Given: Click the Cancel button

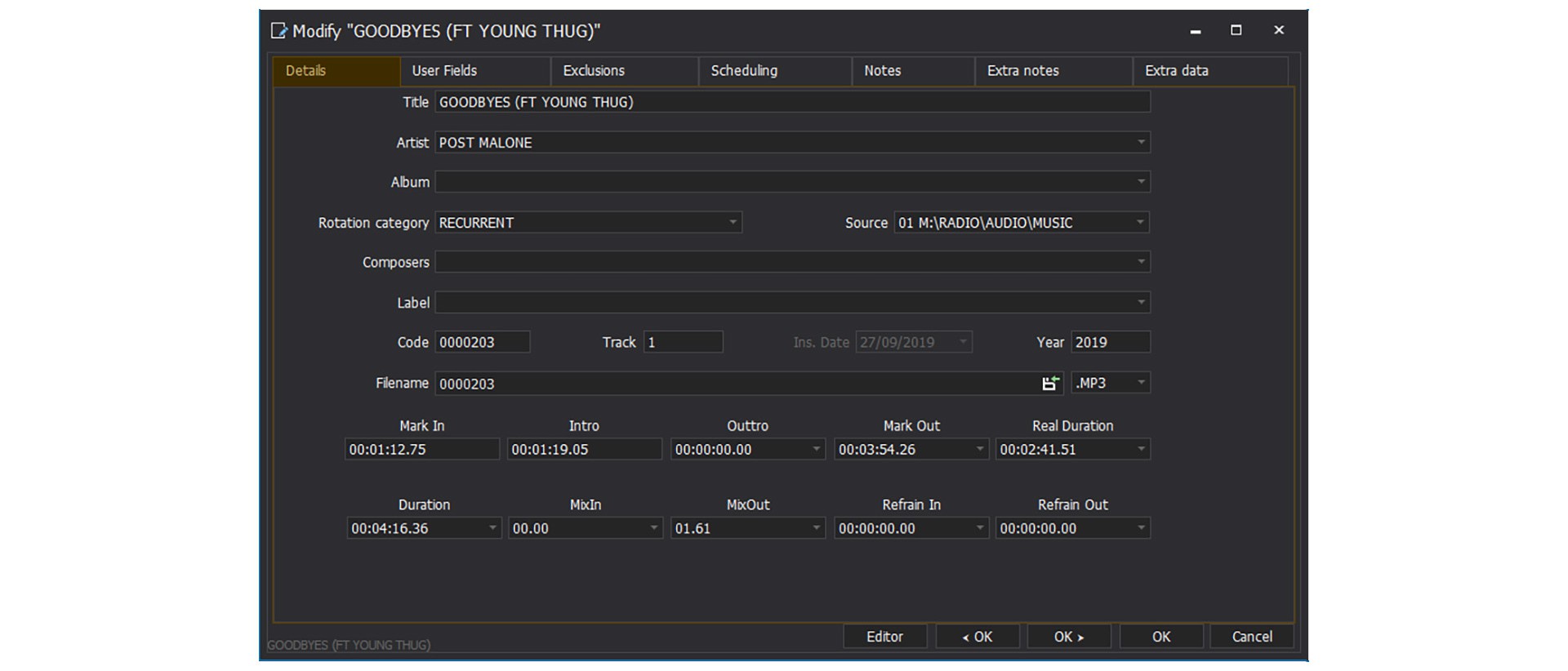Looking at the screenshot, I should 1251,637.
